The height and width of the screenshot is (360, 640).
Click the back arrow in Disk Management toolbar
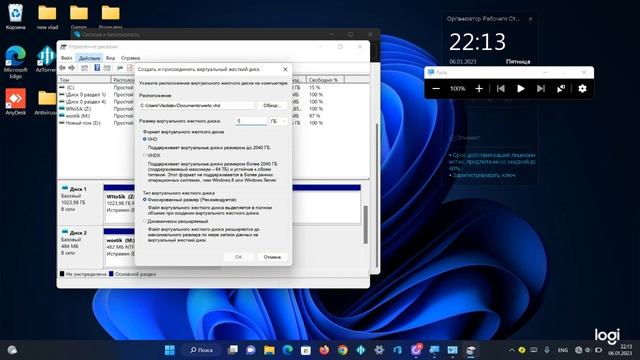(x=62, y=68)
